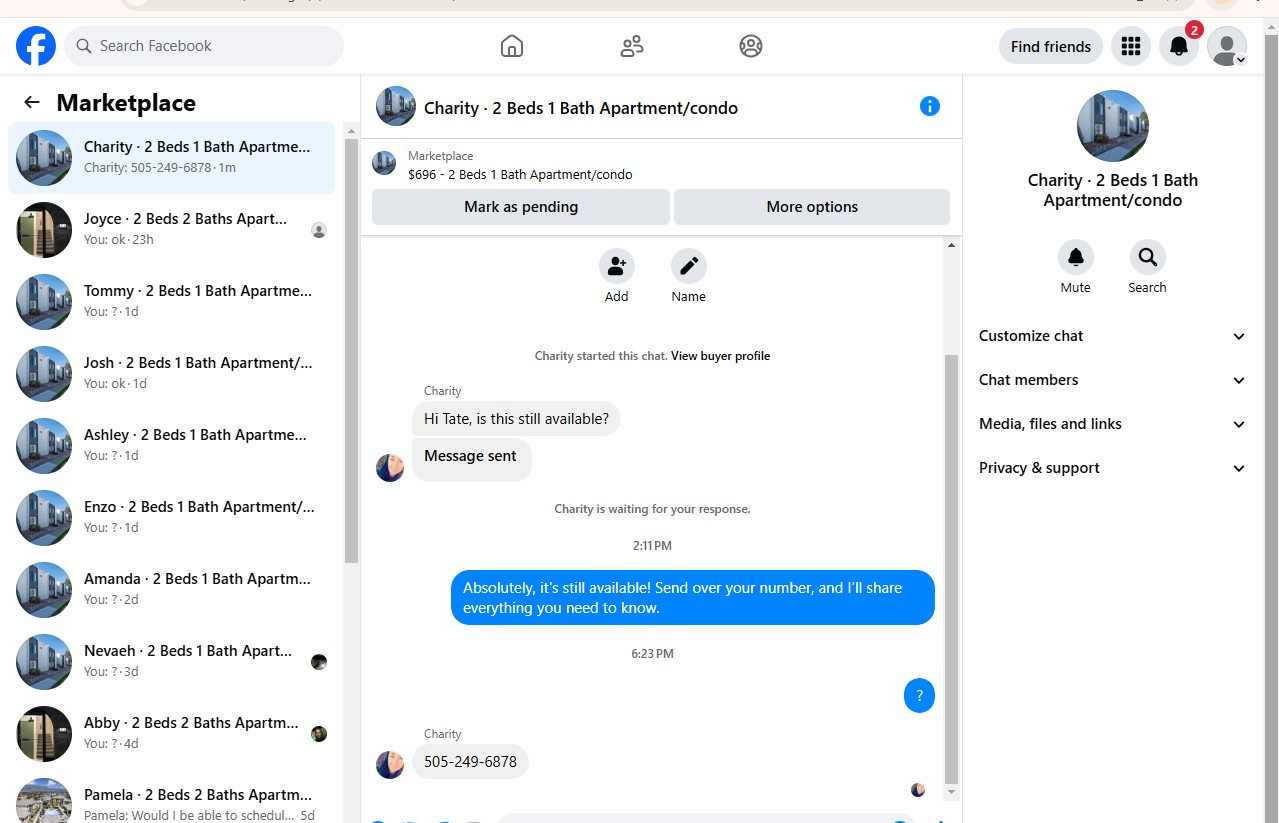Screen dimensions: 1279x823
Task: Expand Chat members section
Action: tap(1112, 380)
